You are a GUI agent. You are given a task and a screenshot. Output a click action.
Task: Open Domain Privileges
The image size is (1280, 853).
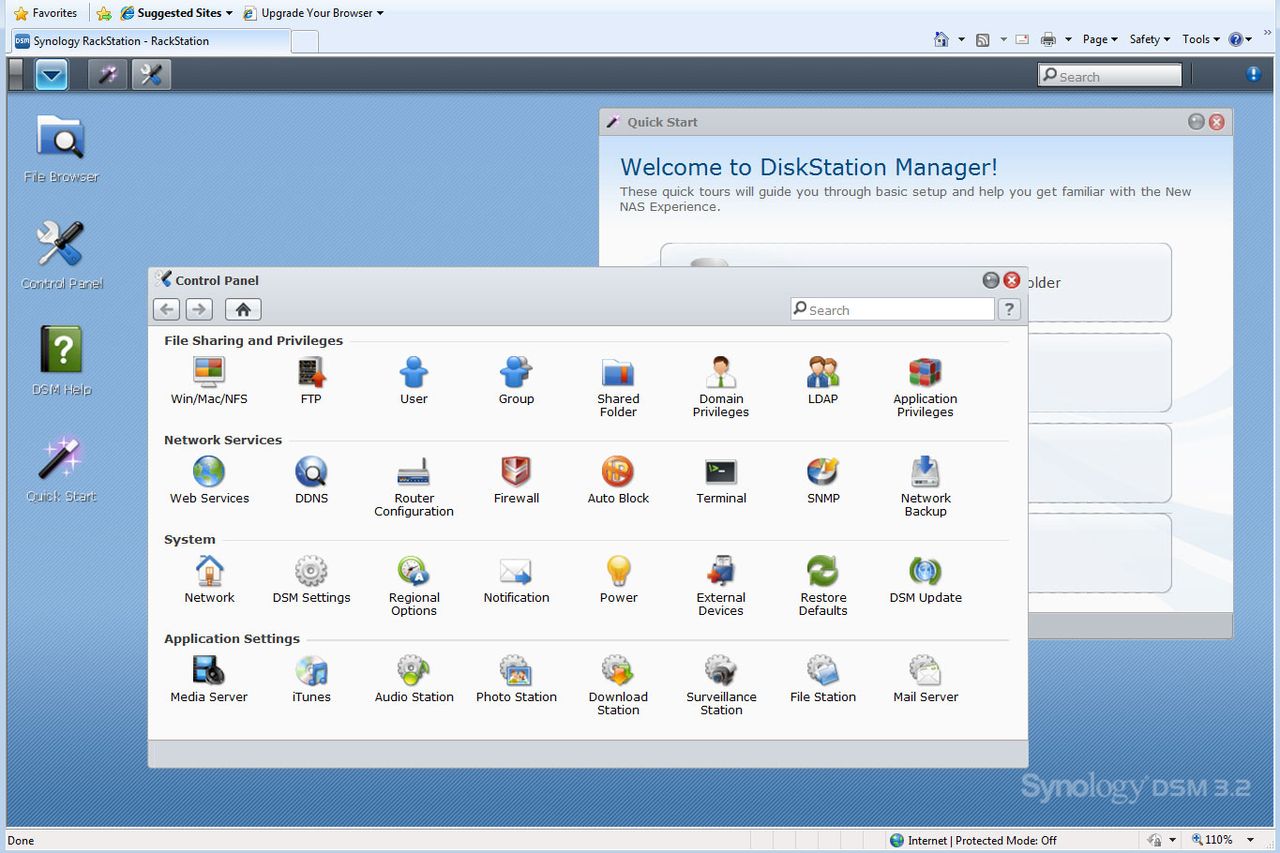(721, 387)
